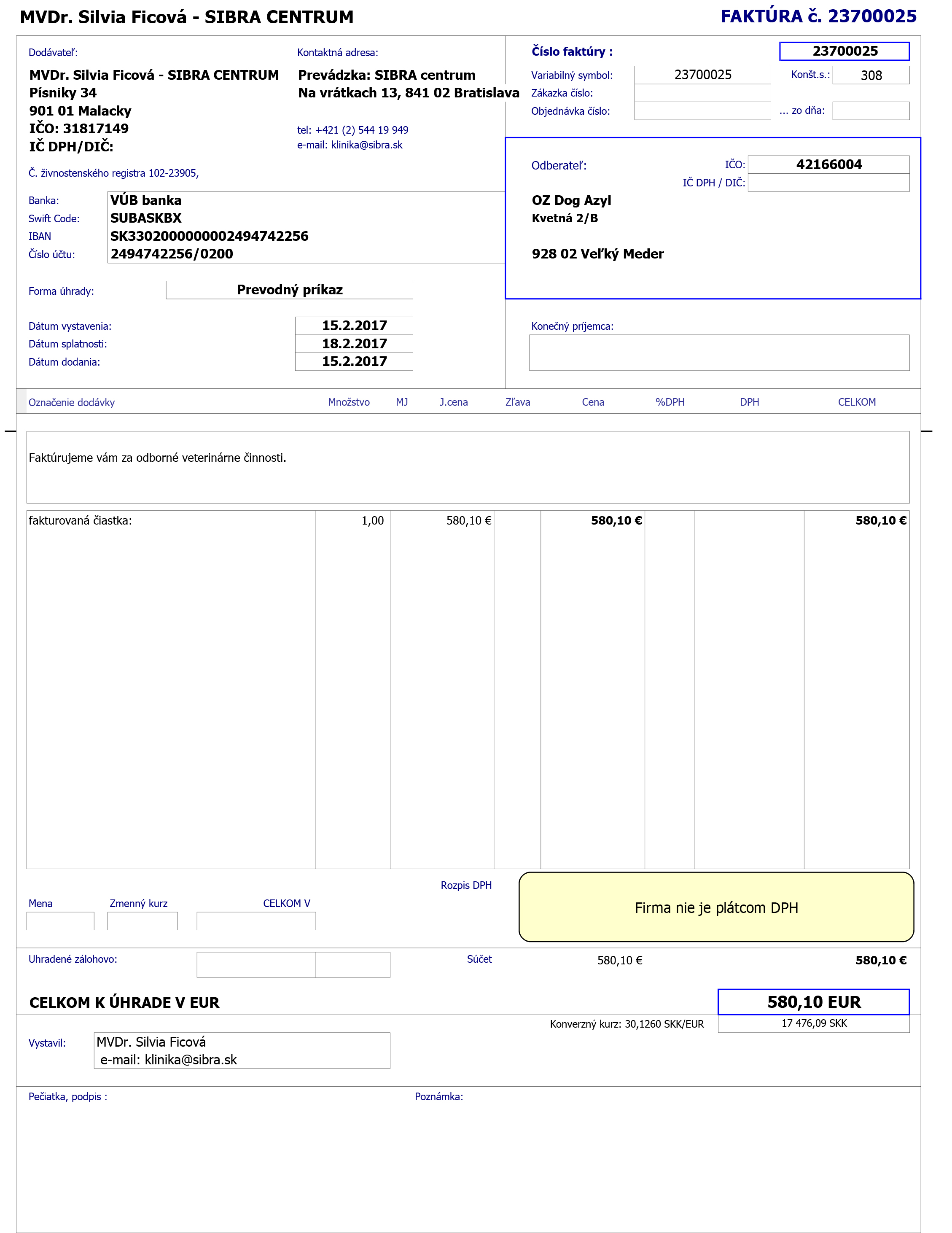Screen dimensions: 952x1233
Task: Click the IBAN value in bank details
Action: pyautogui.click(x=210, y=236)
